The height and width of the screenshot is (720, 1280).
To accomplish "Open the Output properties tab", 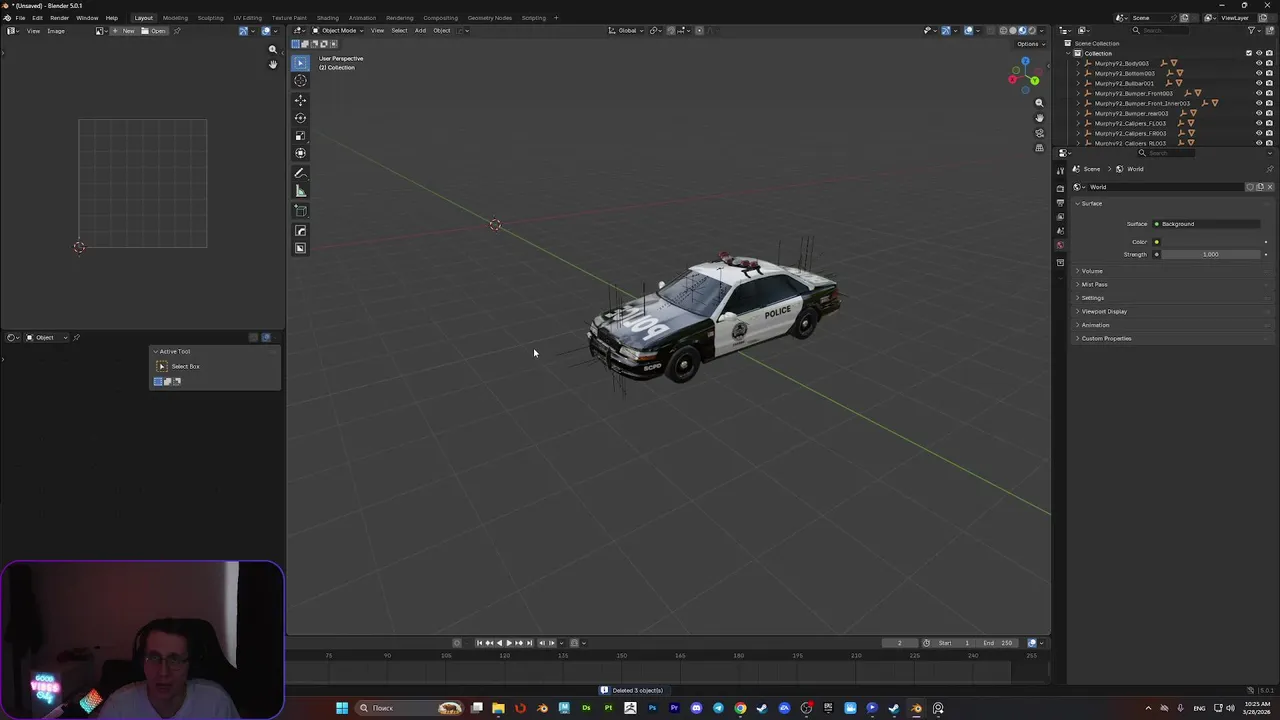I will [1060, 203].
